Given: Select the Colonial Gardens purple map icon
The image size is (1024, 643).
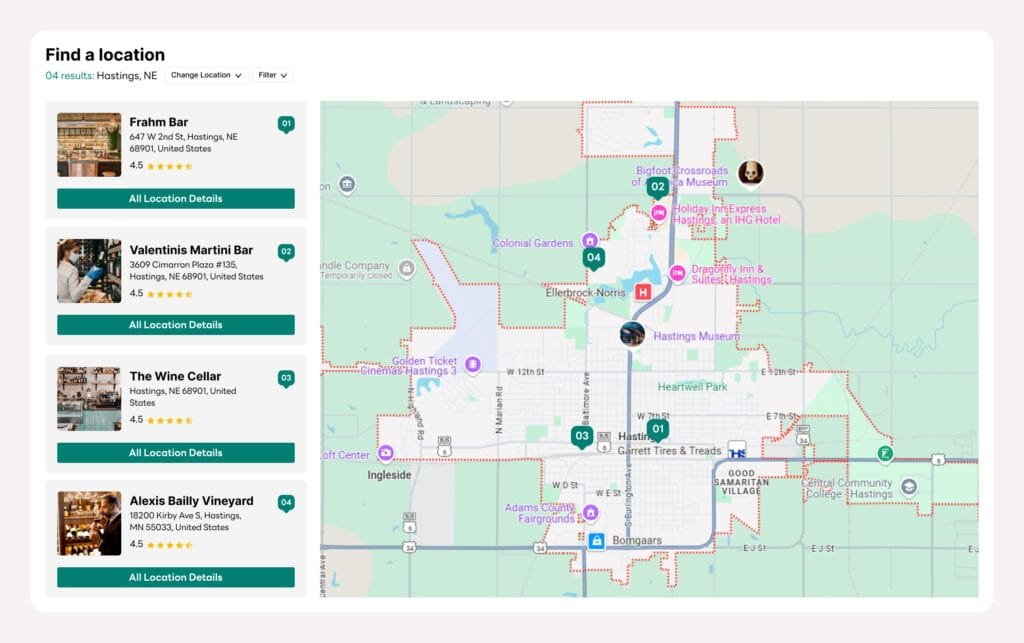Looking at the screenshot, I should pyautogui.click(x=588, y=240).
